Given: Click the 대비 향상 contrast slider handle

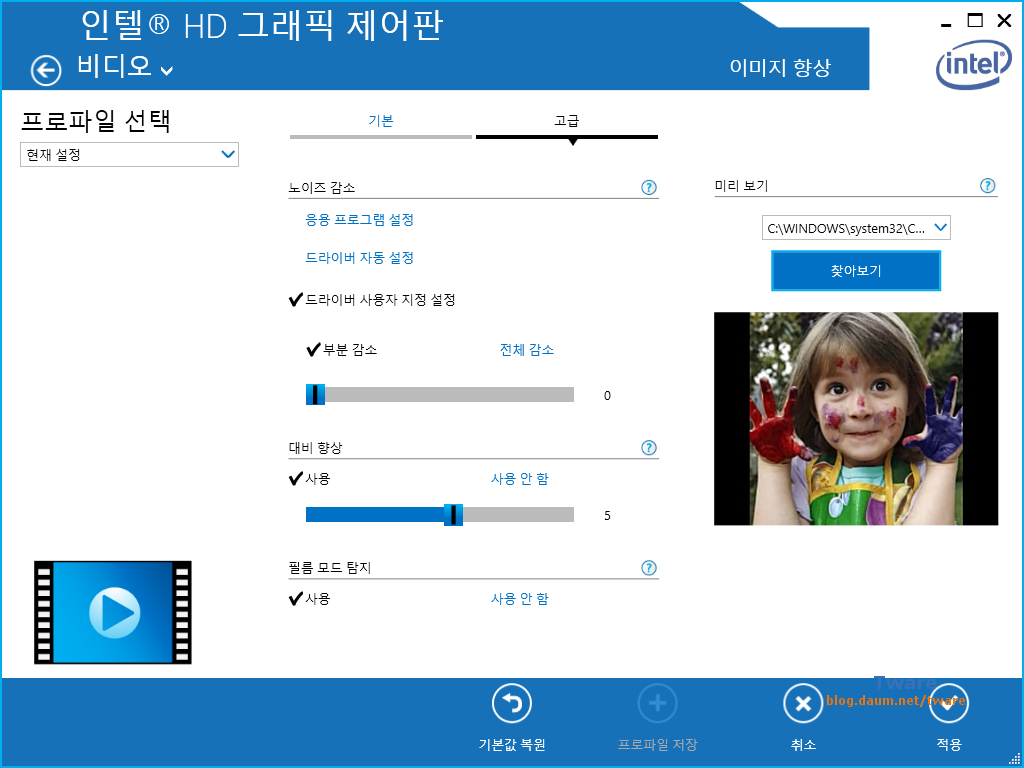Looking at the screenshot, I should click(x=453, y=515).
